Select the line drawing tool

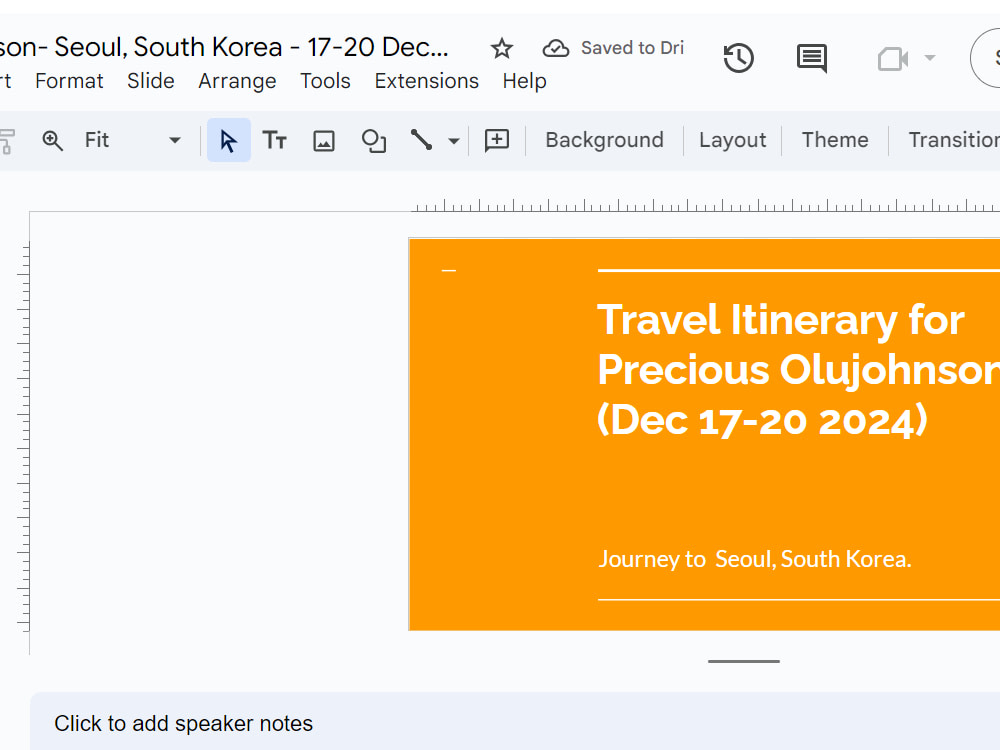tap(421, 140)
